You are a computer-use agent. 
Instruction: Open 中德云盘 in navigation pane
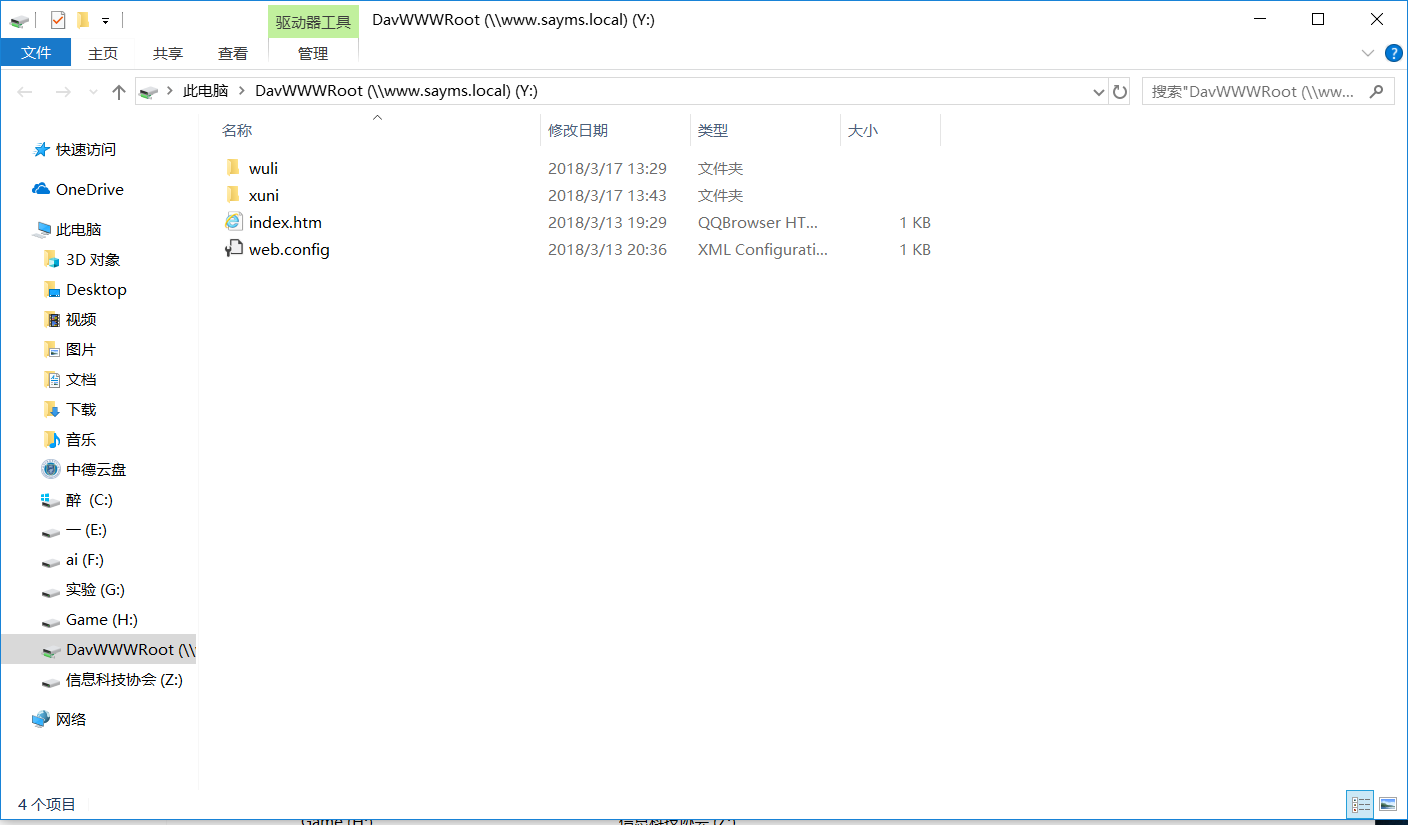click(x=96, y=469)
